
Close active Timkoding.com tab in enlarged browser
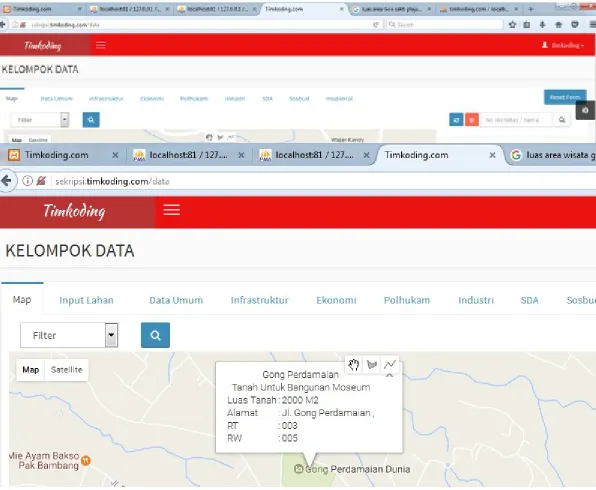(492, 155)
